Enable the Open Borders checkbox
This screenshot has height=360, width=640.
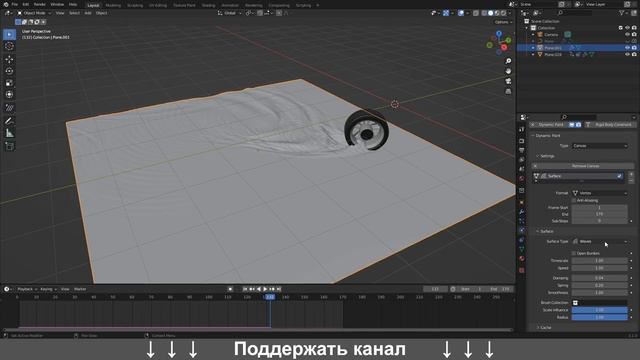tap(574, 253)
